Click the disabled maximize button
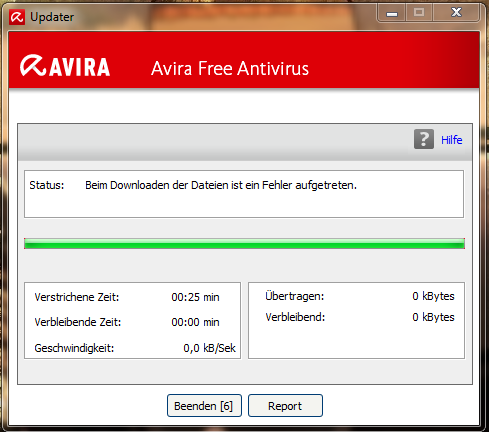This screenshot has height=432, width=490. (x=419, y=13)
